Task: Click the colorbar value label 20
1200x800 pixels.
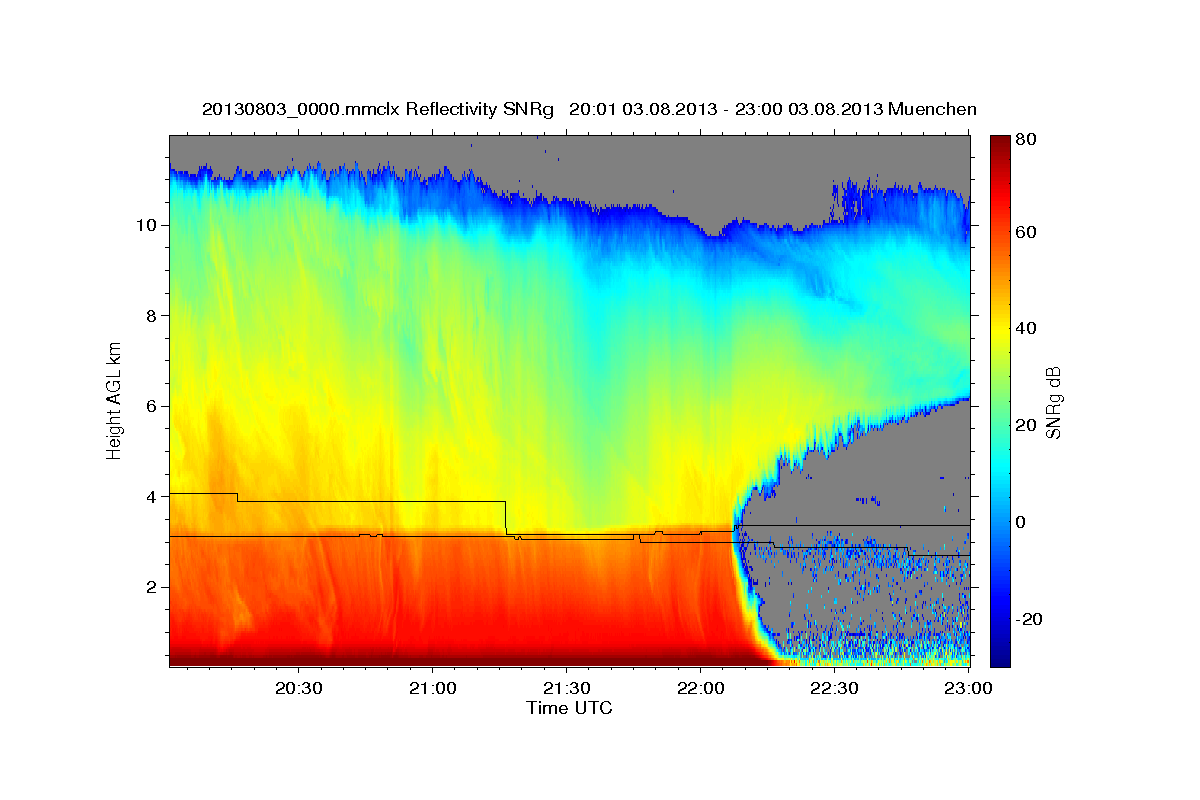Action: (1026, 425)
